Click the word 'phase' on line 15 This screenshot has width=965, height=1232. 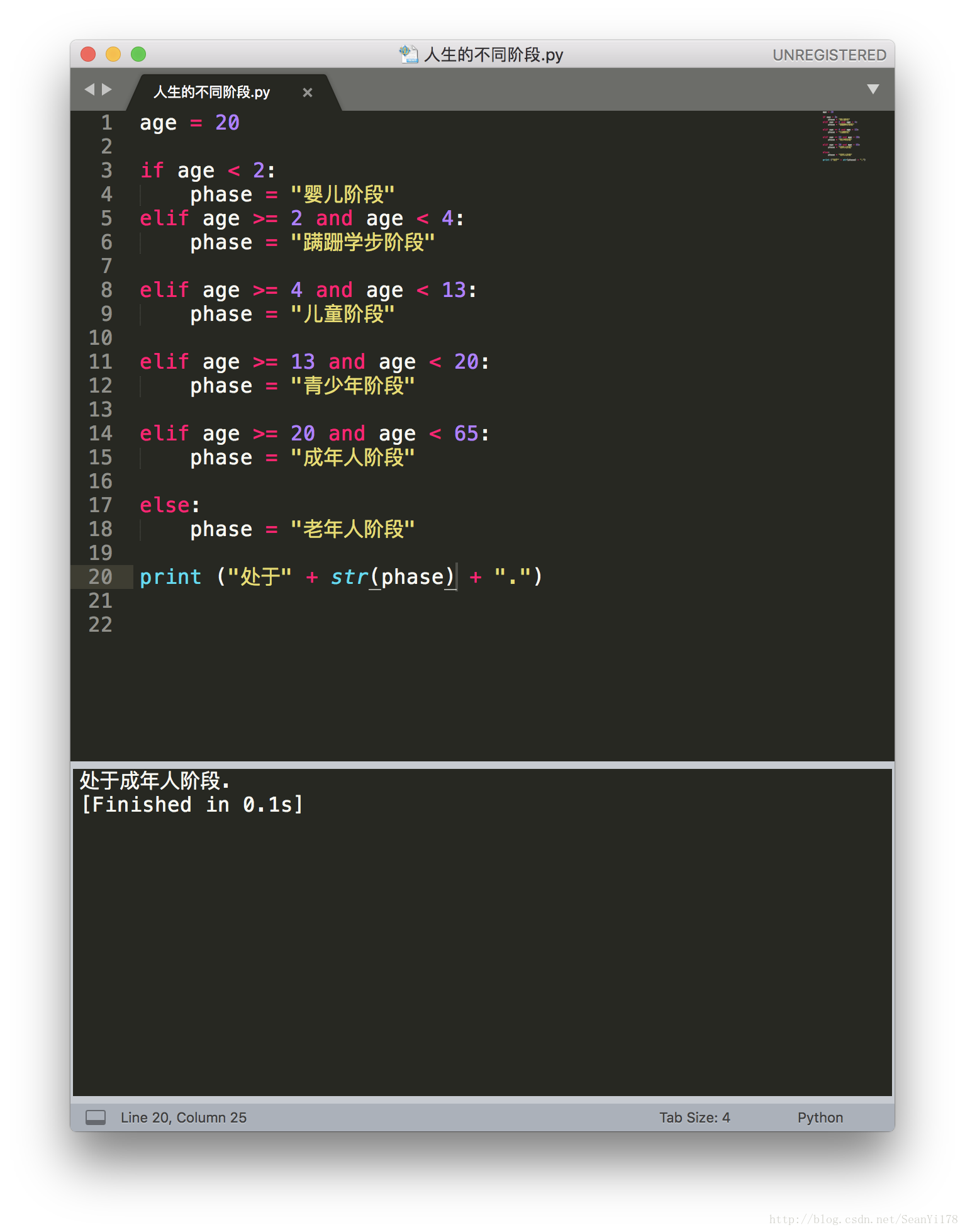pyautogui.click(x=221, y=457)
